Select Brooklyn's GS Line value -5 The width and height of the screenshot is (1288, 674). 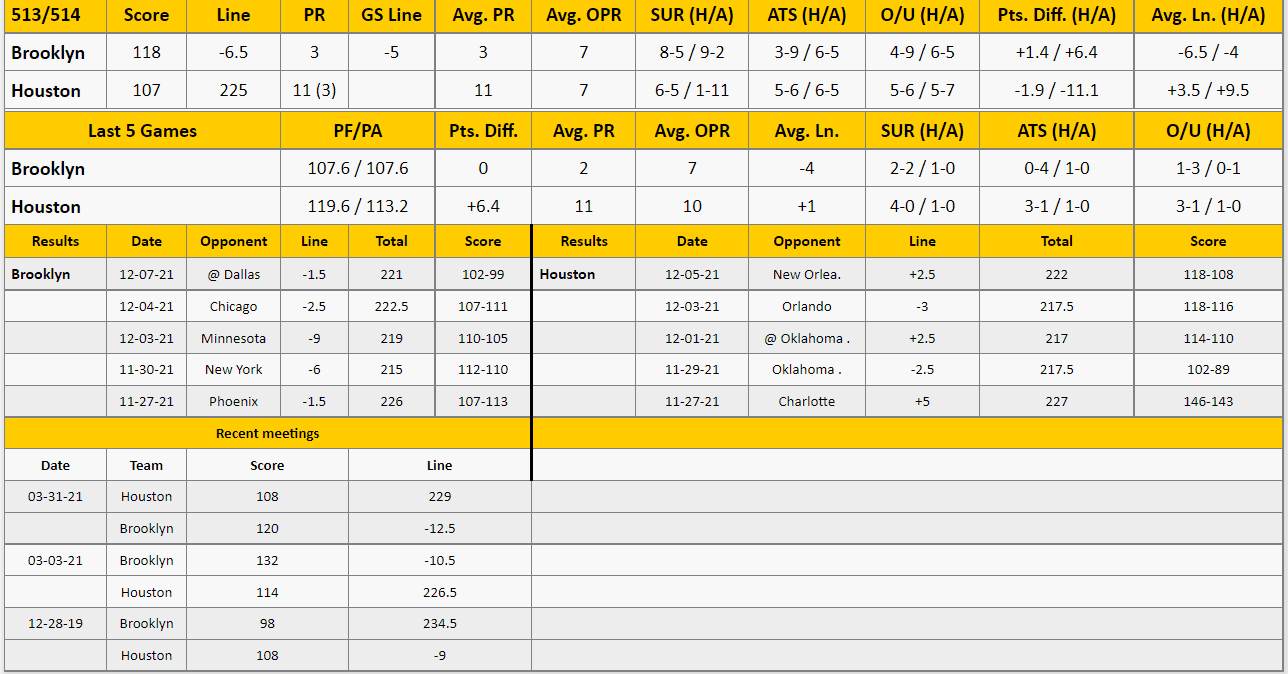[x=391, y=52]
